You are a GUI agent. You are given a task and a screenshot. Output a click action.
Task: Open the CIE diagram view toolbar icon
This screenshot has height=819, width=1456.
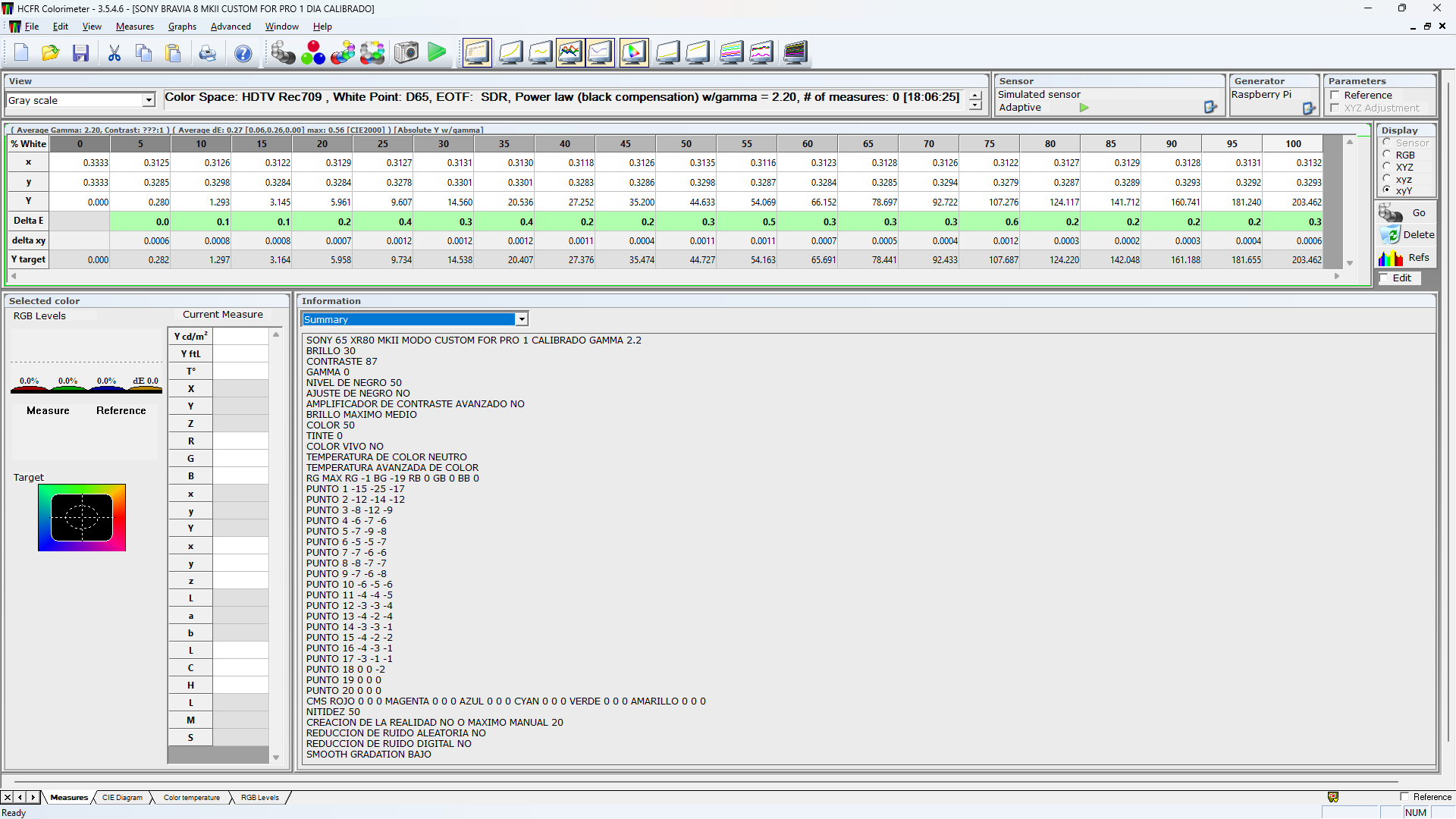(634, 52)
